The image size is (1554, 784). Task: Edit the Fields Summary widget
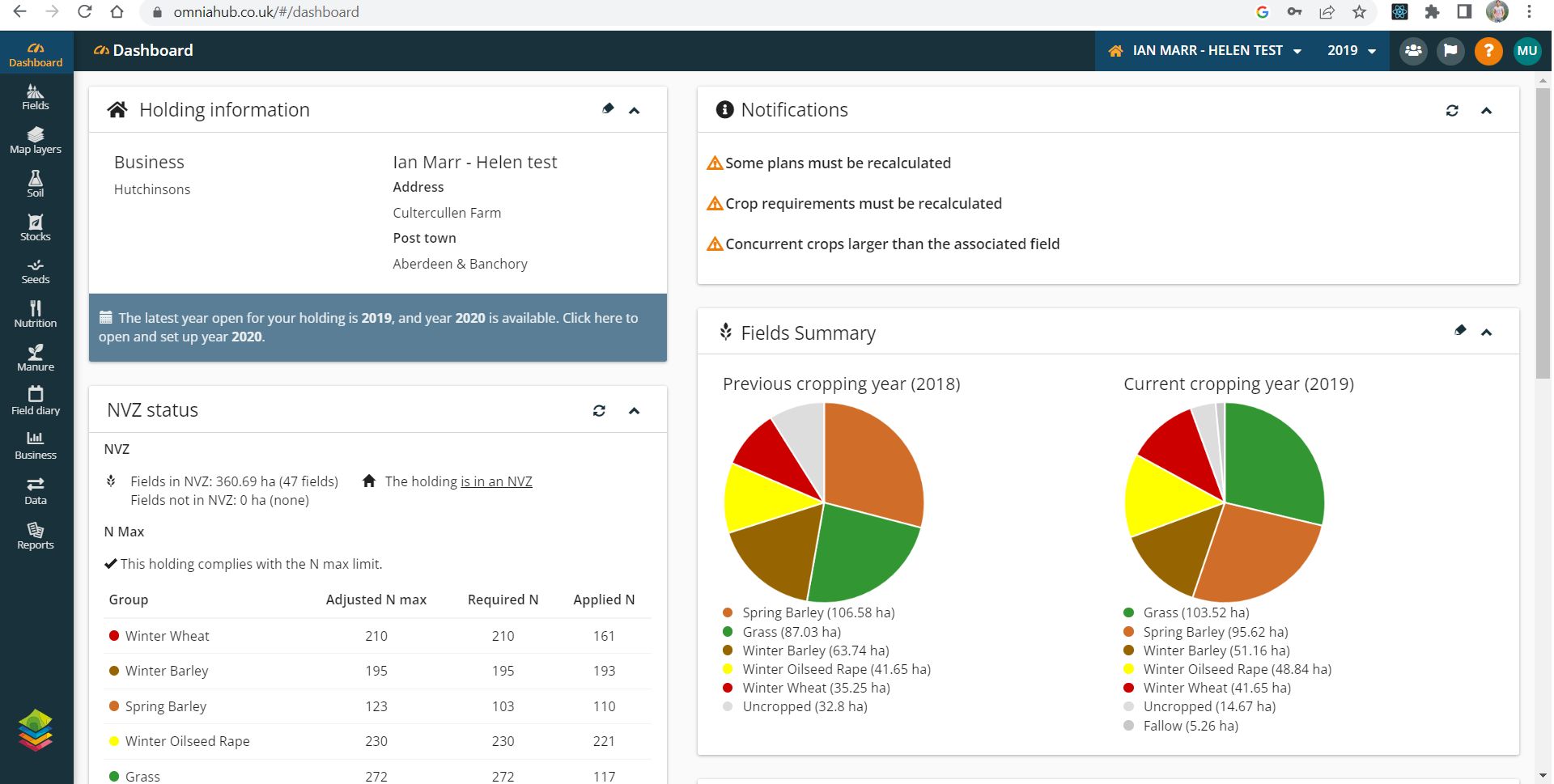pos(1460,330)
